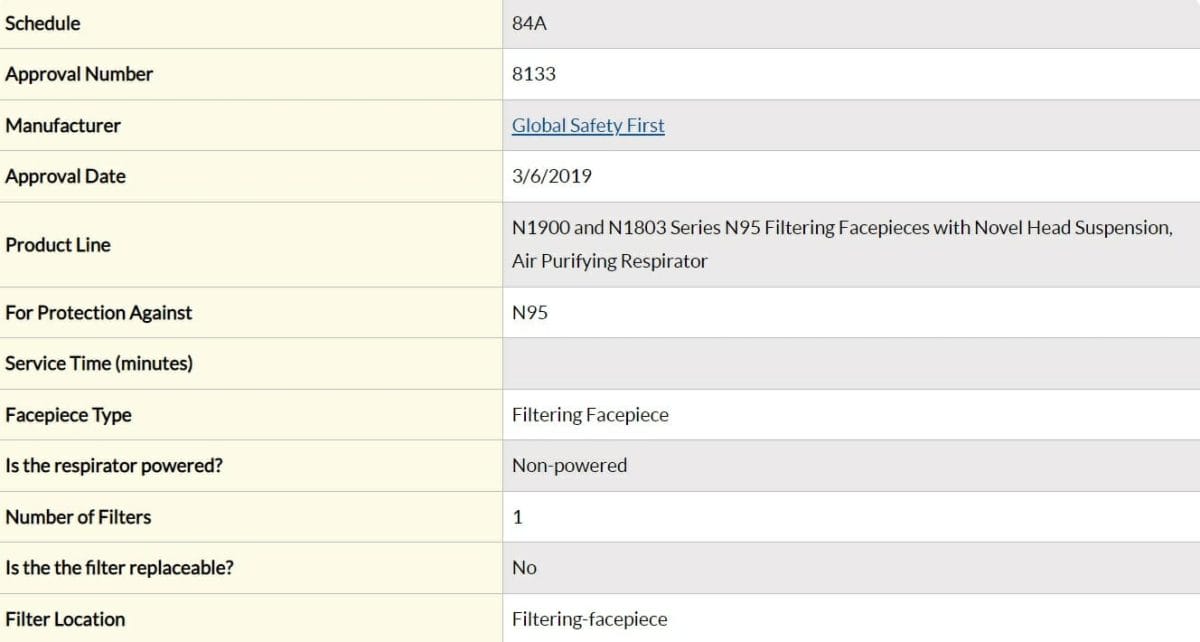The image size is (1200, 642).
Task: Select the N95 protection value
Action: click(530, 313)
